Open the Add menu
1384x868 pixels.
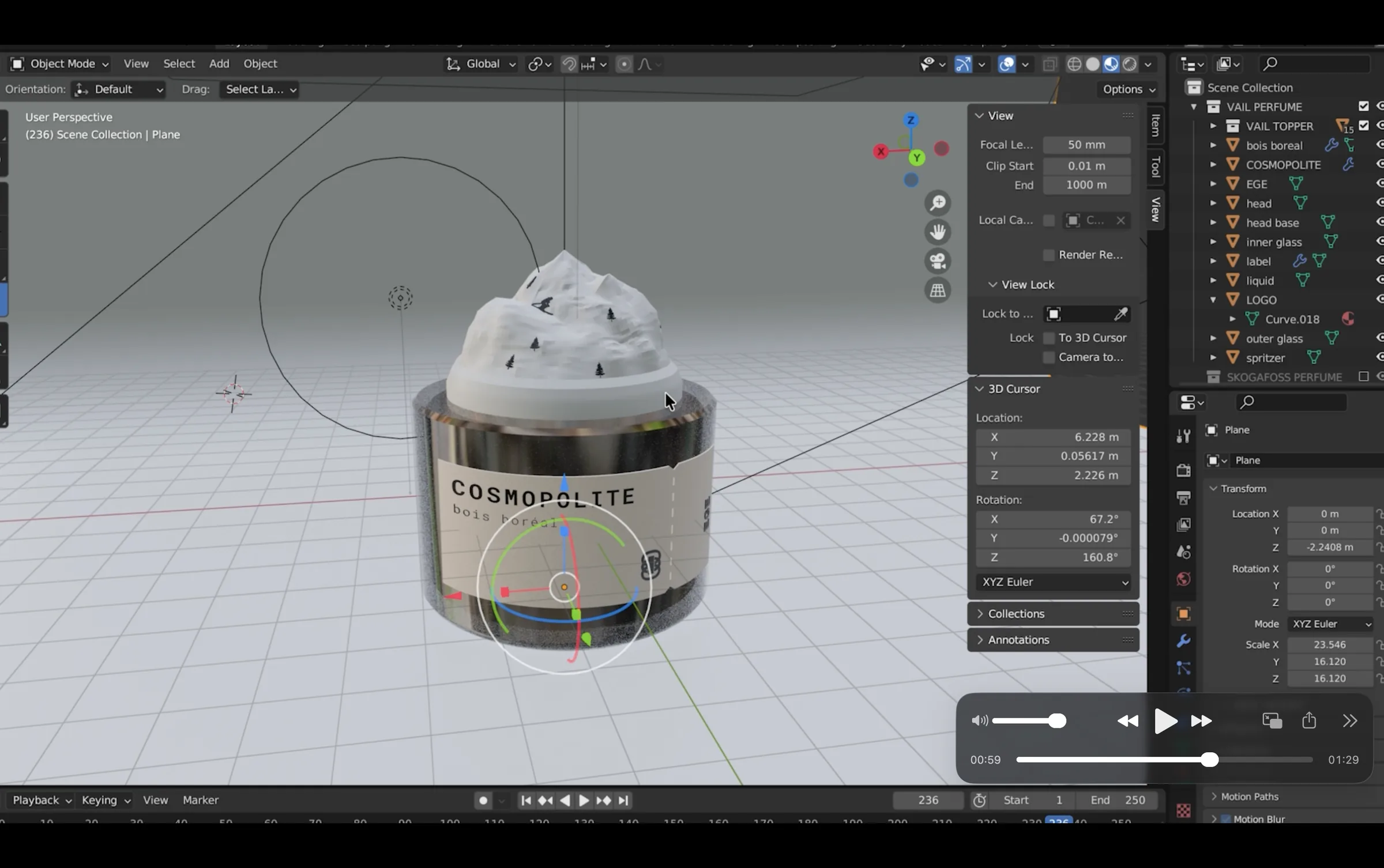[219, 63]
